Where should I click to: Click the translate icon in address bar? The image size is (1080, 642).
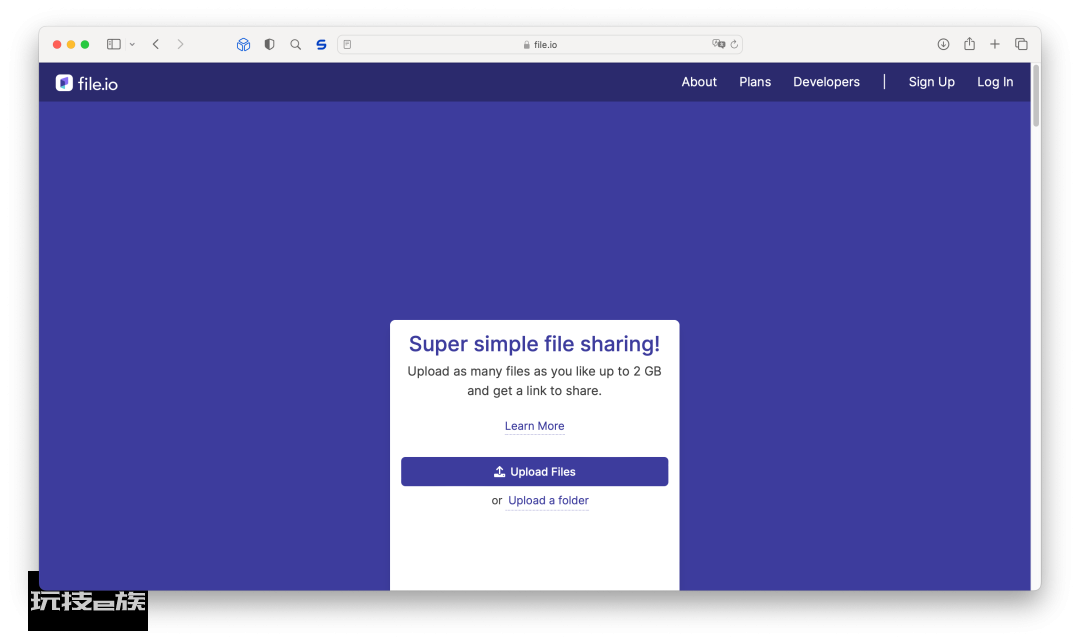point(718,43)
